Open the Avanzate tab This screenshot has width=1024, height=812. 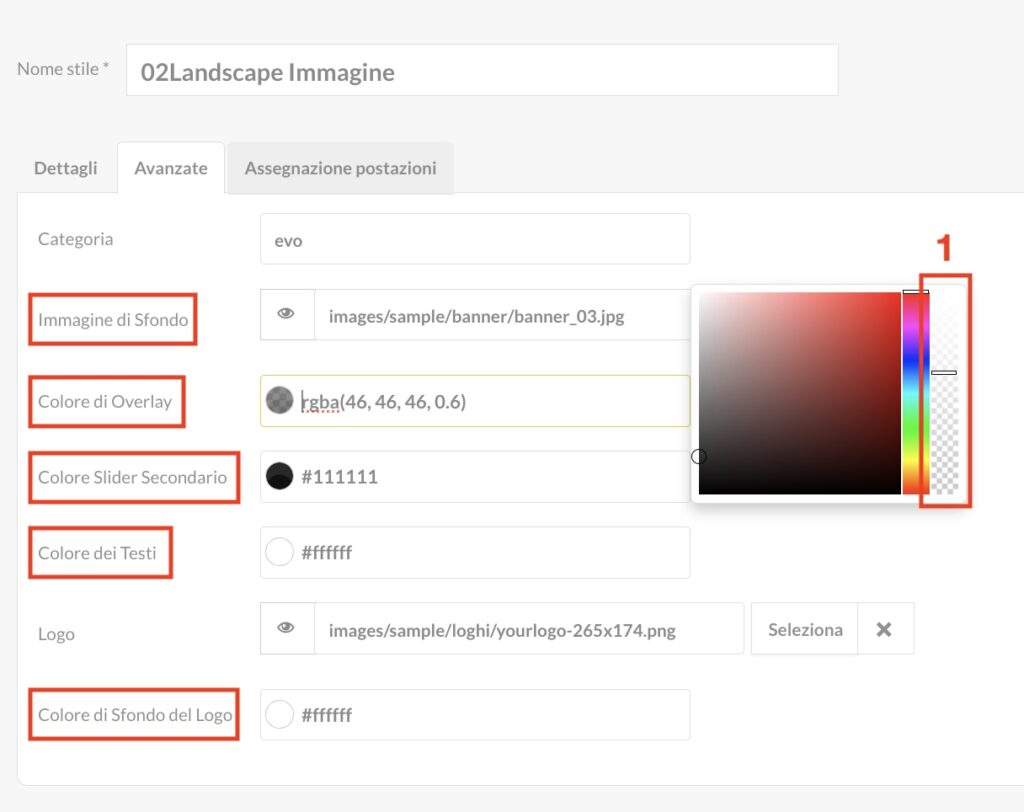coord(171,169)
